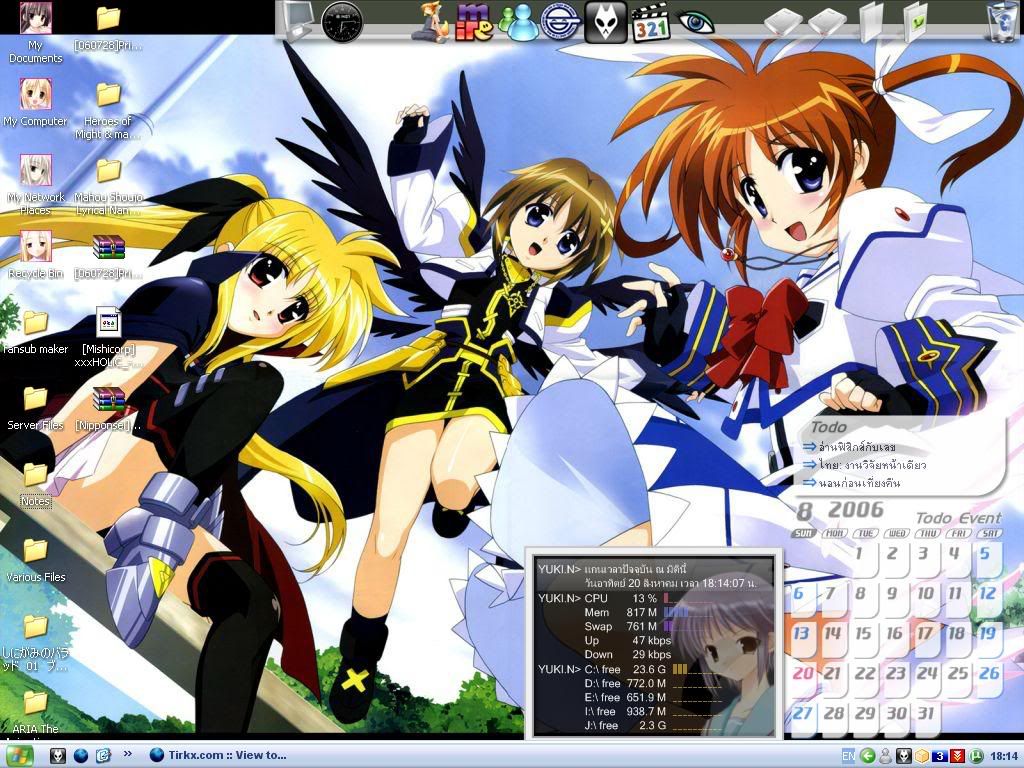
Task: Click the "CPU 13 %" monitor line
Action: 620,598
